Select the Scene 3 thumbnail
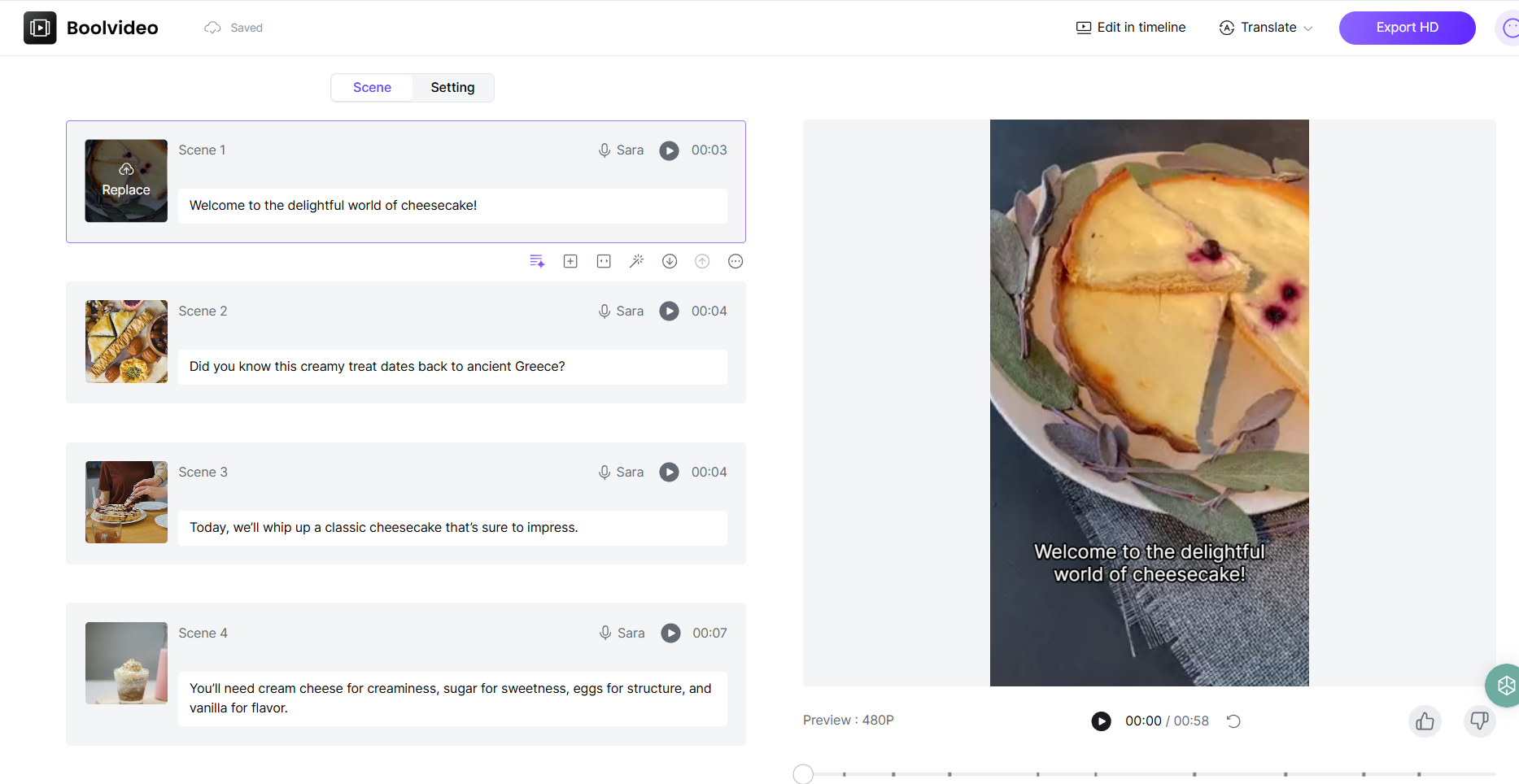The width and height of the screenshot is (1519, 784). pyautogui.click(x=126, y=503)
